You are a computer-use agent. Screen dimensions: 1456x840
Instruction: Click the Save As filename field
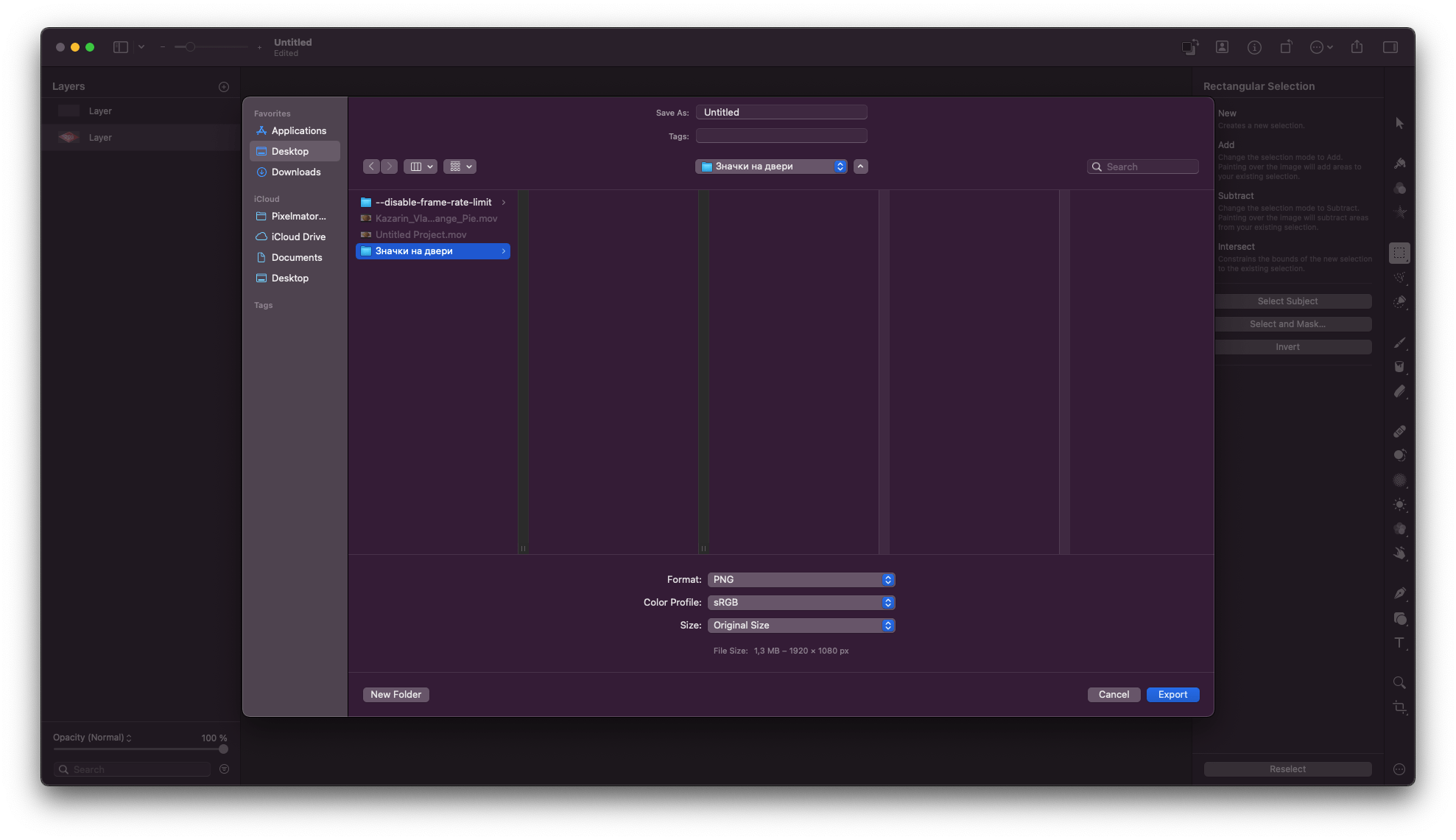point(781,111)
